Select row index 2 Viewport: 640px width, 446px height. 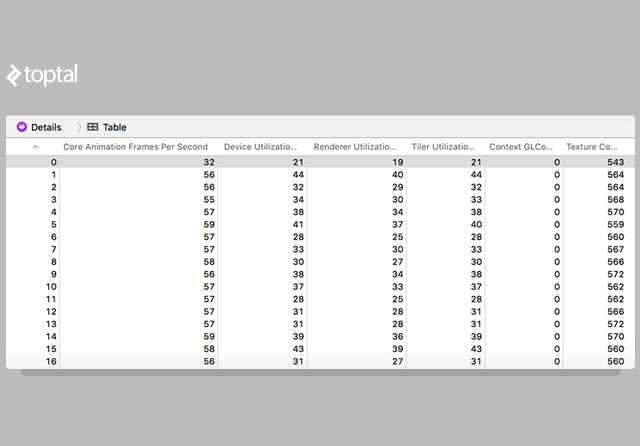click(320, 187)
